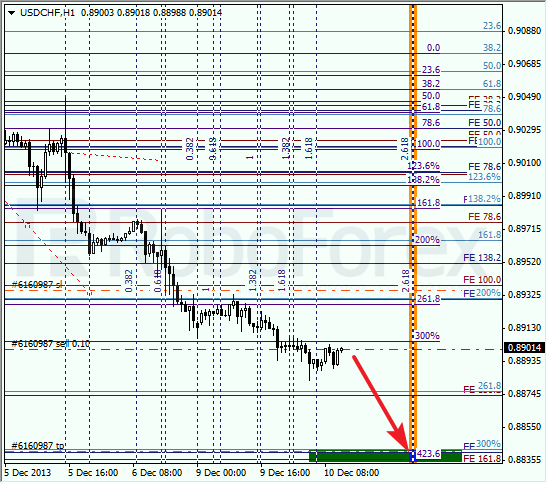The height and width of the screenshot is (483, 547).
Task: Select the 261.8 purple Fibonacci label
Action: [428, 299]
